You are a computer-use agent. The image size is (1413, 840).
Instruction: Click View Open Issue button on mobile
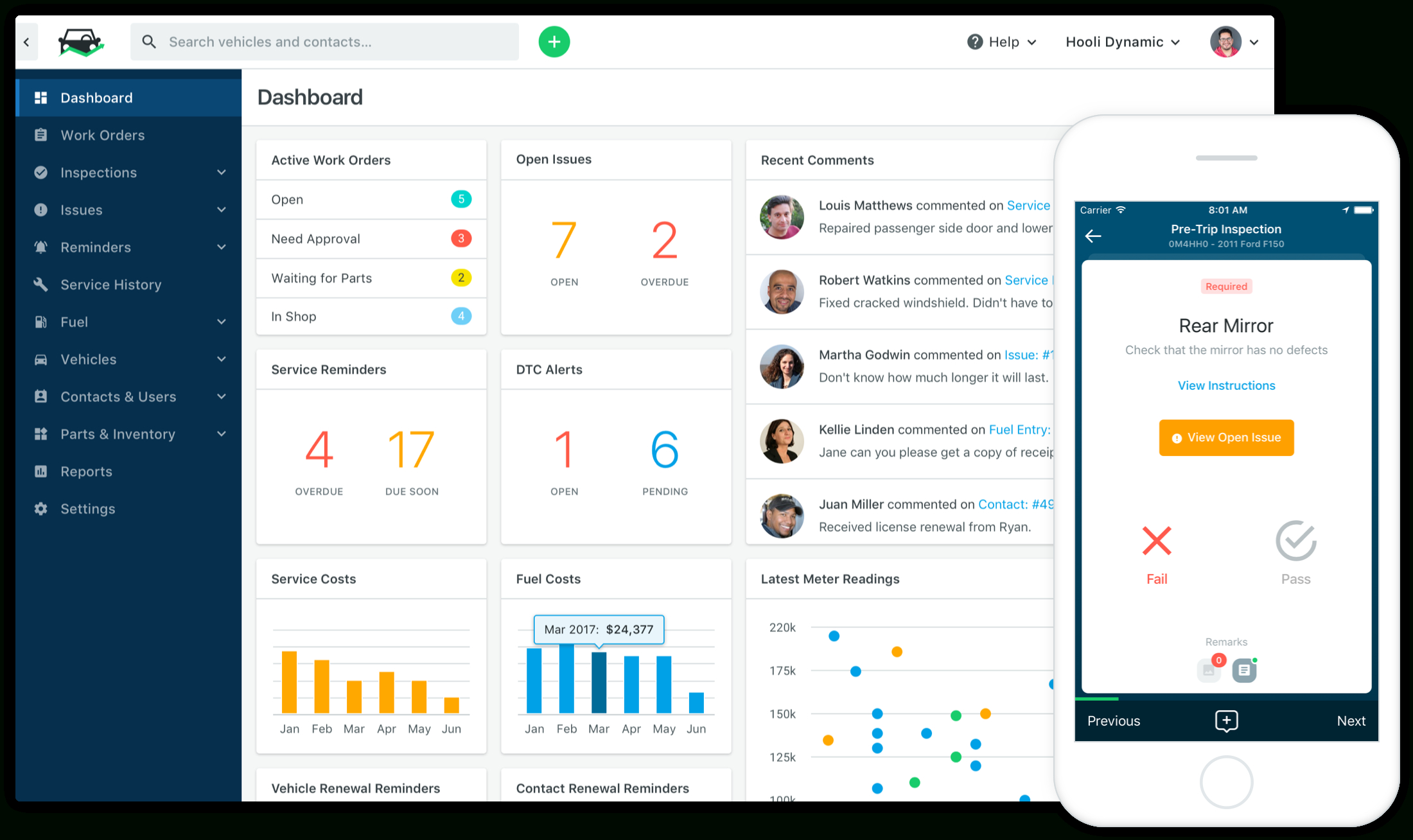tap(1225, 438)
